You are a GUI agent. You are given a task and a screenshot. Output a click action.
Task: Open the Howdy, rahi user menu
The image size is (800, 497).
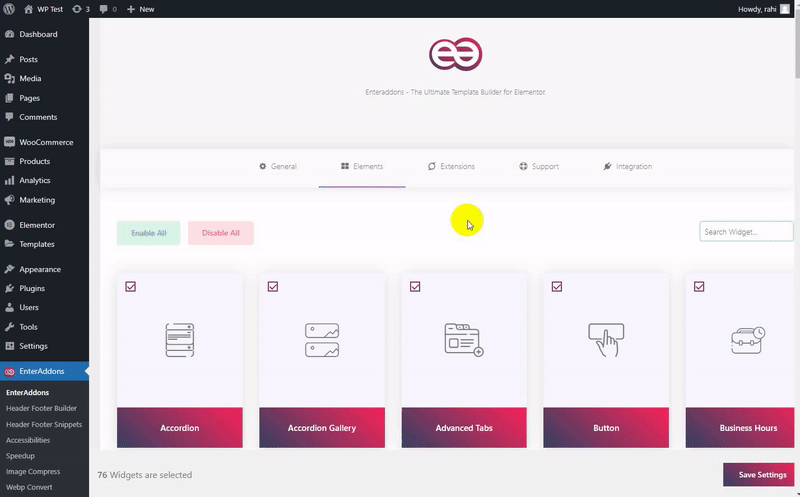(x=757, y=8)
